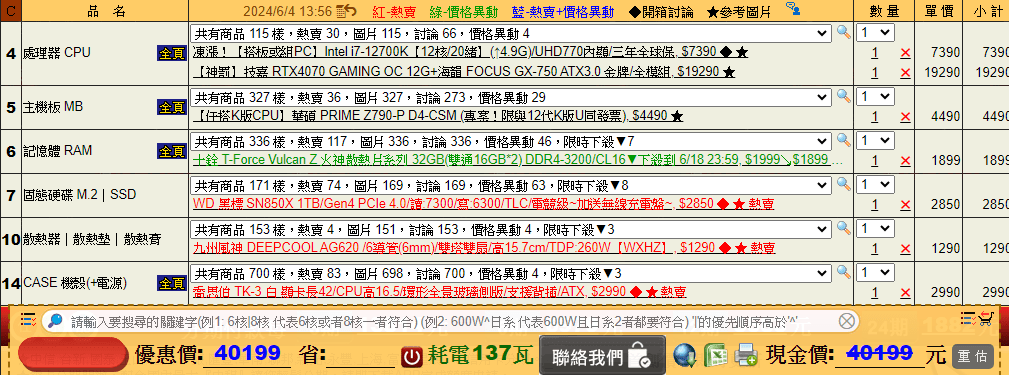Click into the keyword search input
This screenshot has height=375, width=1009.
[450, 320]
